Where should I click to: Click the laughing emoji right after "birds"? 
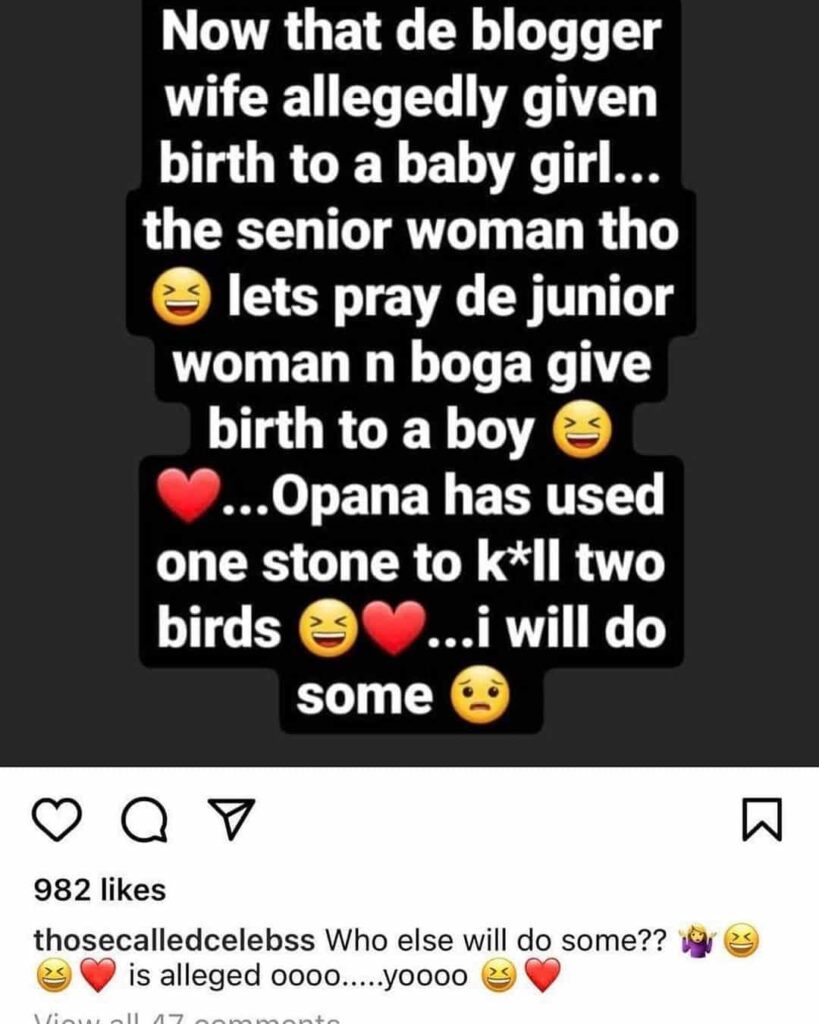pyautogui.click(x=324, y=631)
